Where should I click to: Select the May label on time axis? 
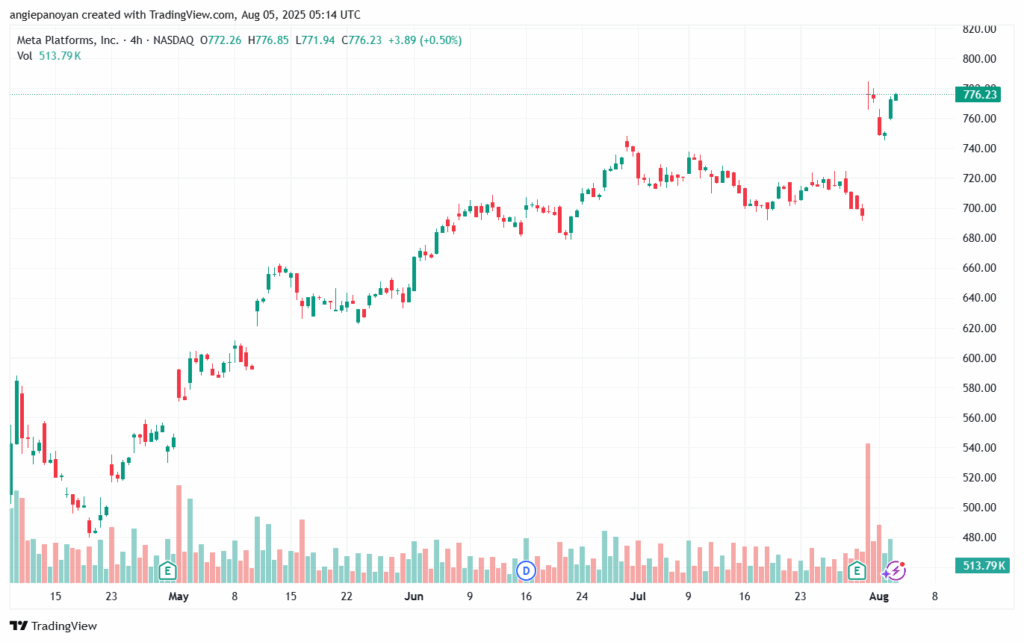(178, 596)
